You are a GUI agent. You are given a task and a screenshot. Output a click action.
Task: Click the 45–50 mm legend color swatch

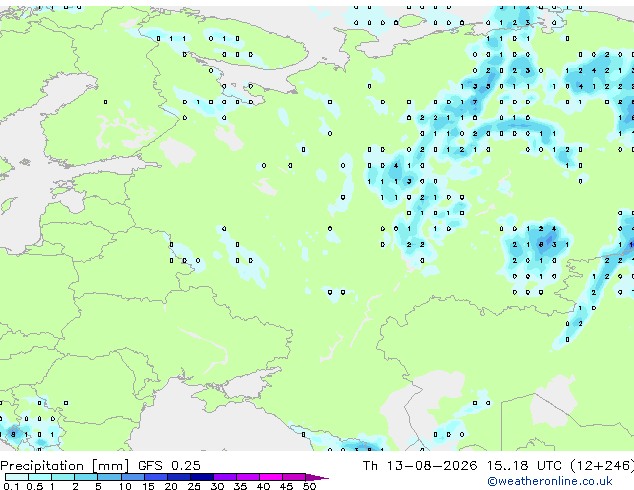pos(294,477)
